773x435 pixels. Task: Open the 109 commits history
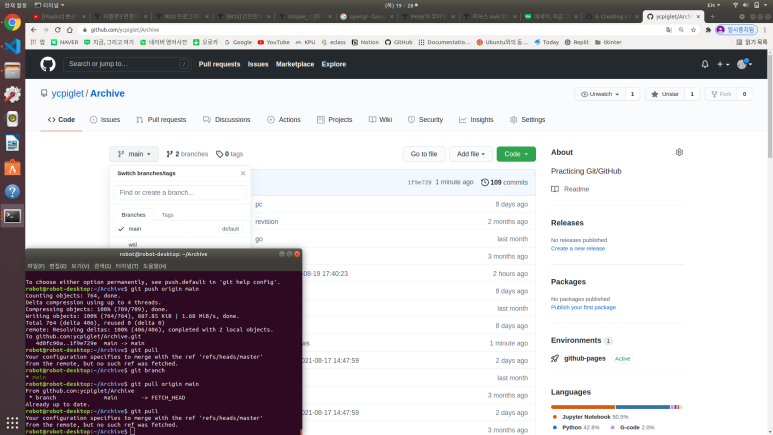tap(504, 182)
